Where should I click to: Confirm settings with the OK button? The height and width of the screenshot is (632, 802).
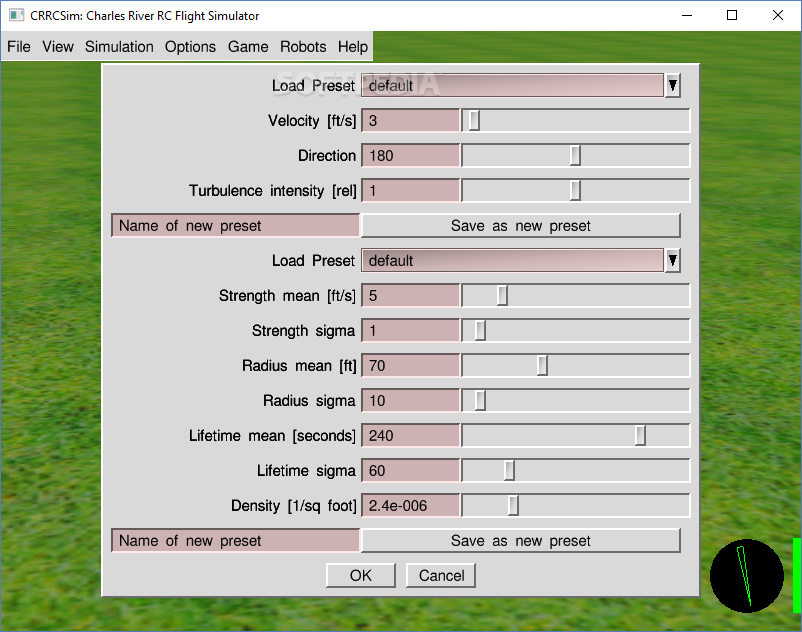pos(361,576)
